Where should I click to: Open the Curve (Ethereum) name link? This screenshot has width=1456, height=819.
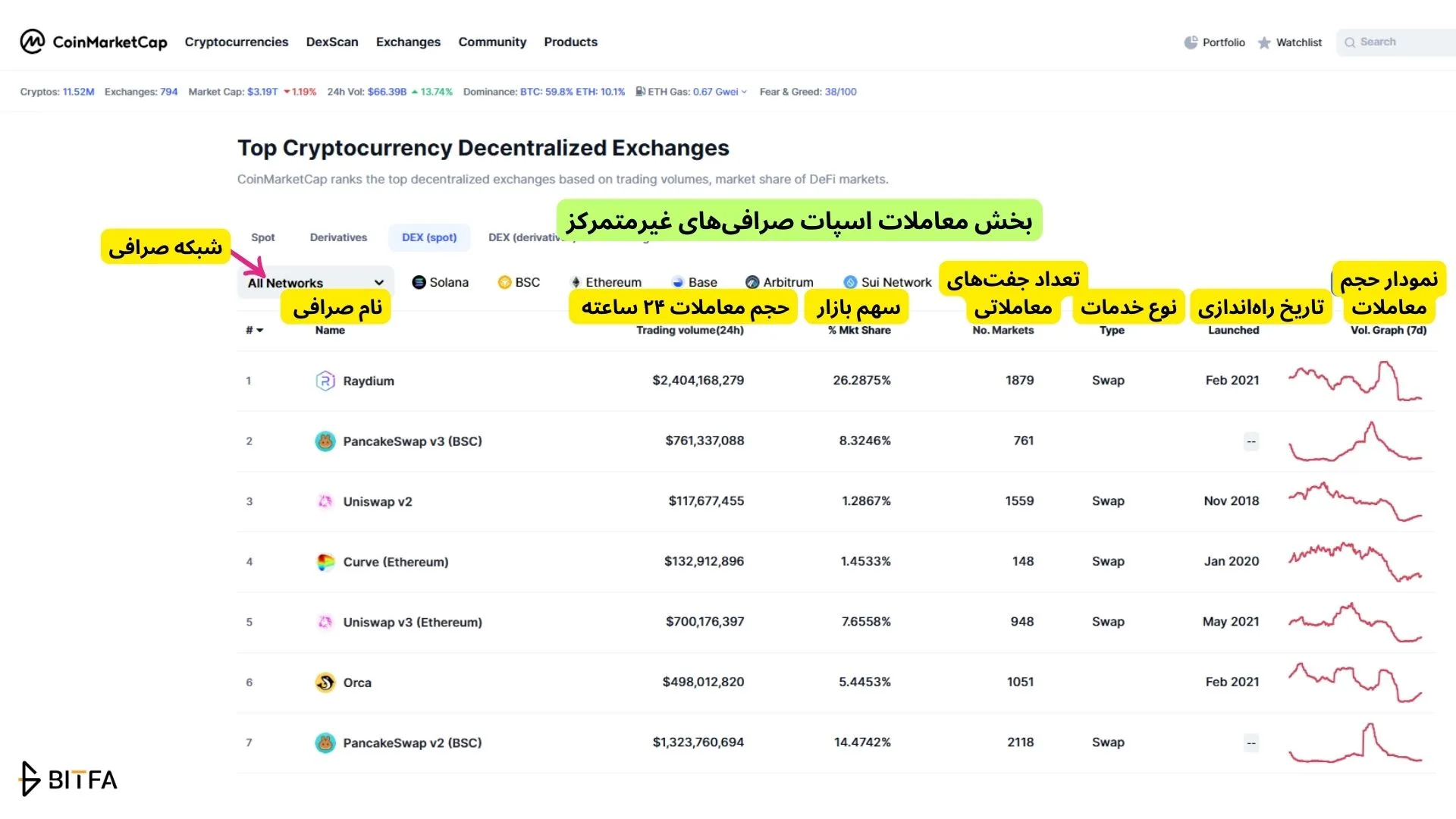tap(396, 562)
